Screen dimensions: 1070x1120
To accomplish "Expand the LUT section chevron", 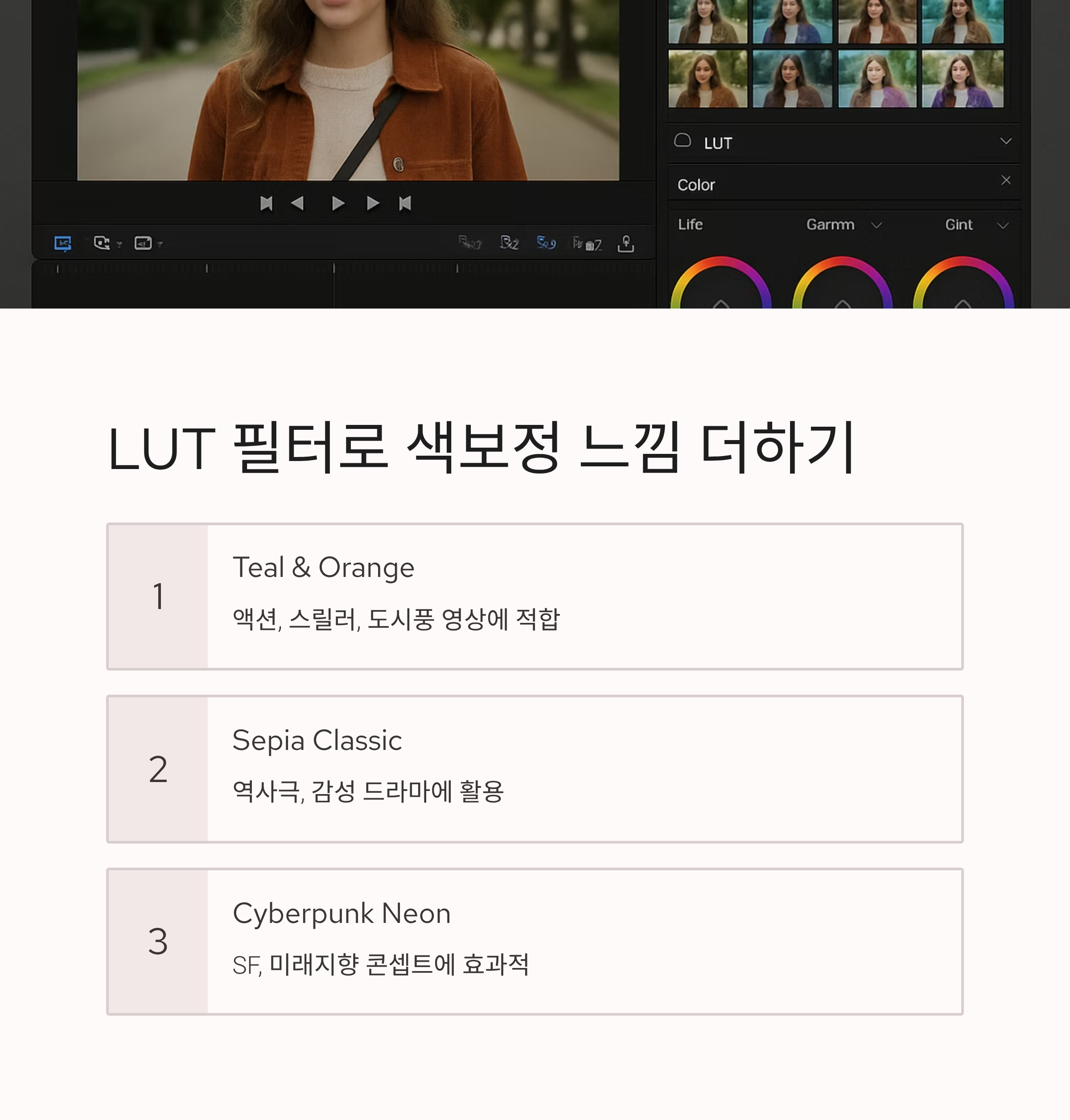I will (x=1005, y=141).
